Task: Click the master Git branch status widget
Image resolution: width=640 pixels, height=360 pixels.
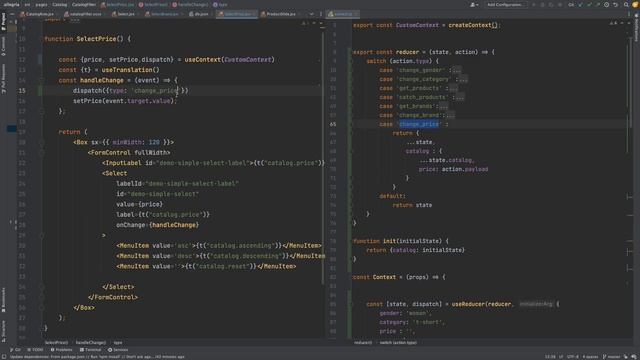Action: coord(611,357)
